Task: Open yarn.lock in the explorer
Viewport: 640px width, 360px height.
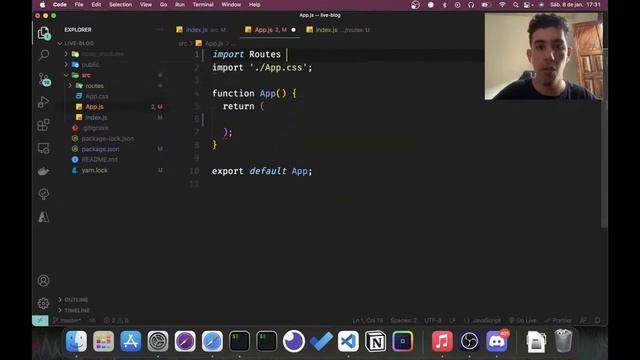Action: pos(94,170)
